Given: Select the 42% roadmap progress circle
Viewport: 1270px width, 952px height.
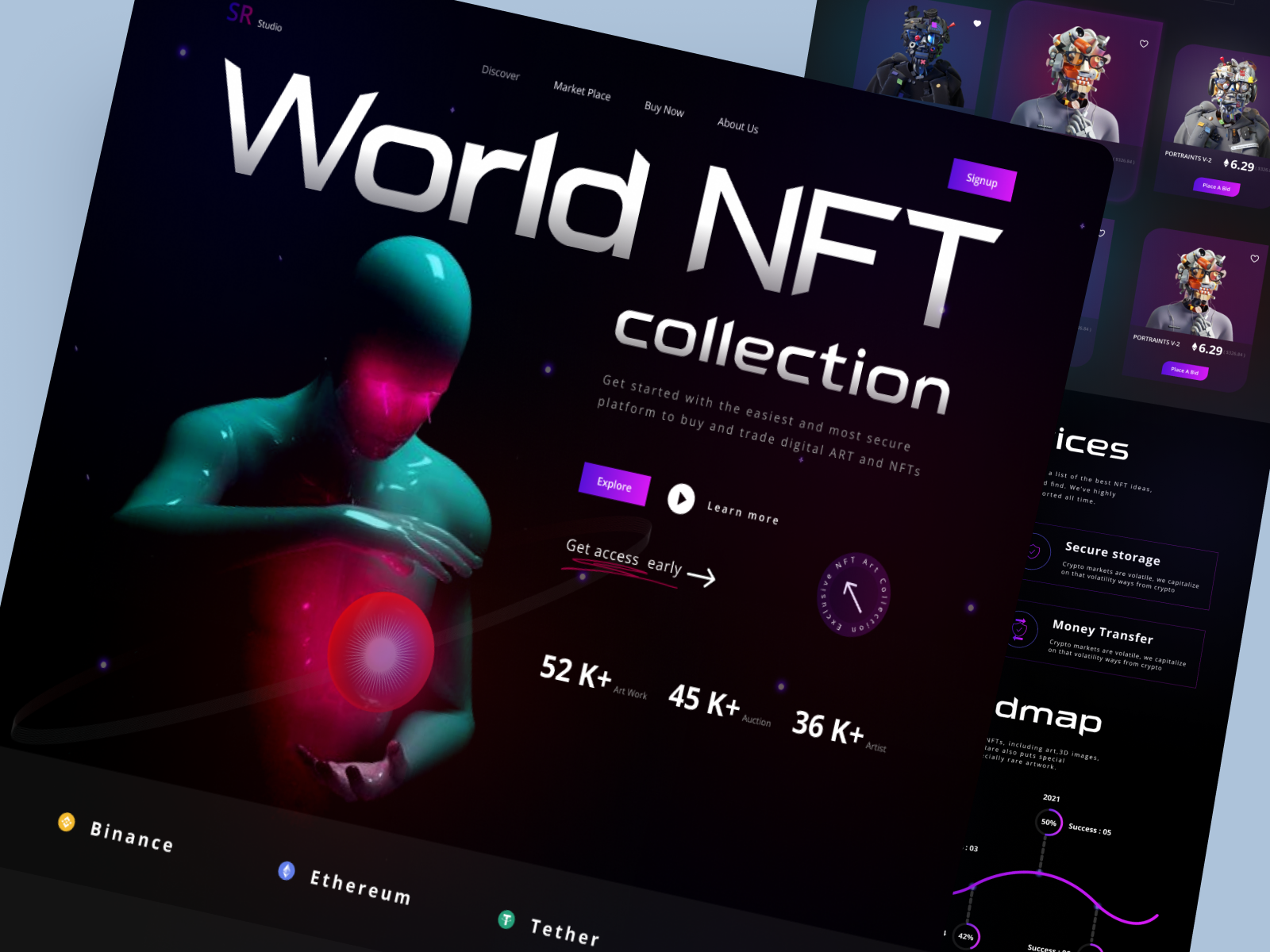Looking at the screenshot, I should [965, 936].
